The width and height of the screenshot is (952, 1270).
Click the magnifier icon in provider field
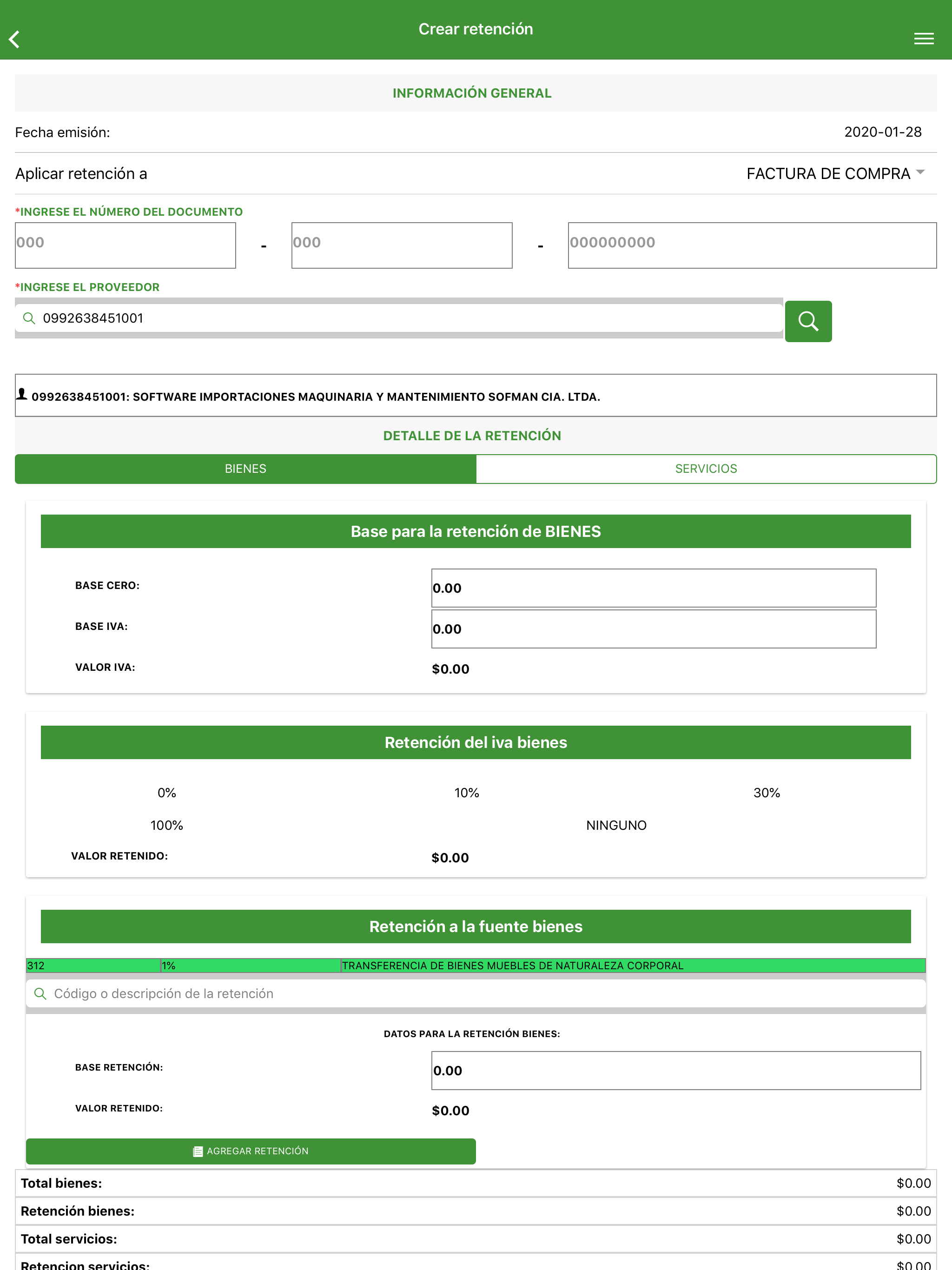point(29,318)
